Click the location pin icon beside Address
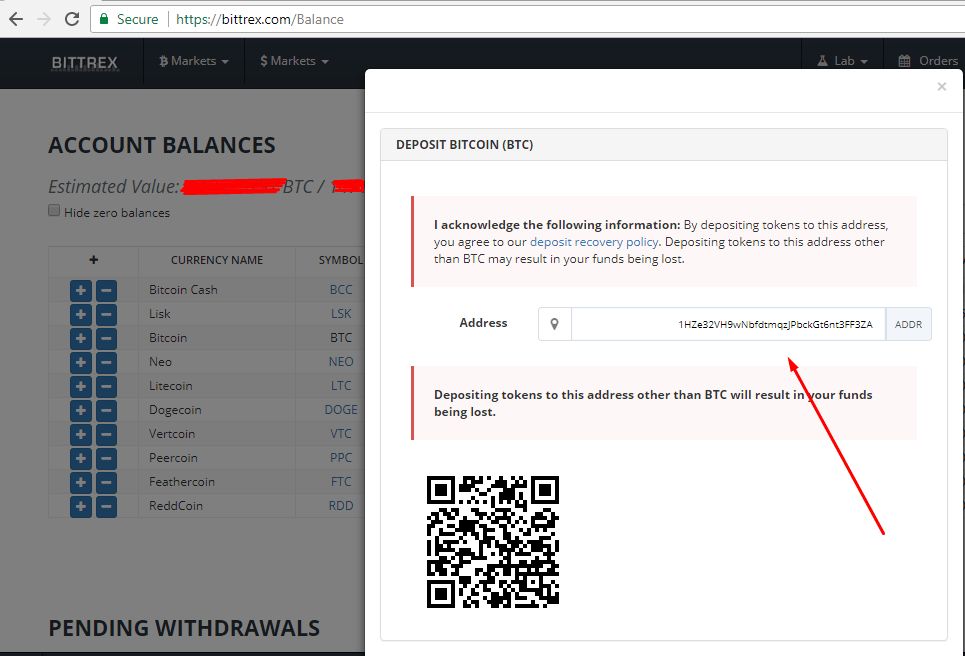 point(555,324)
